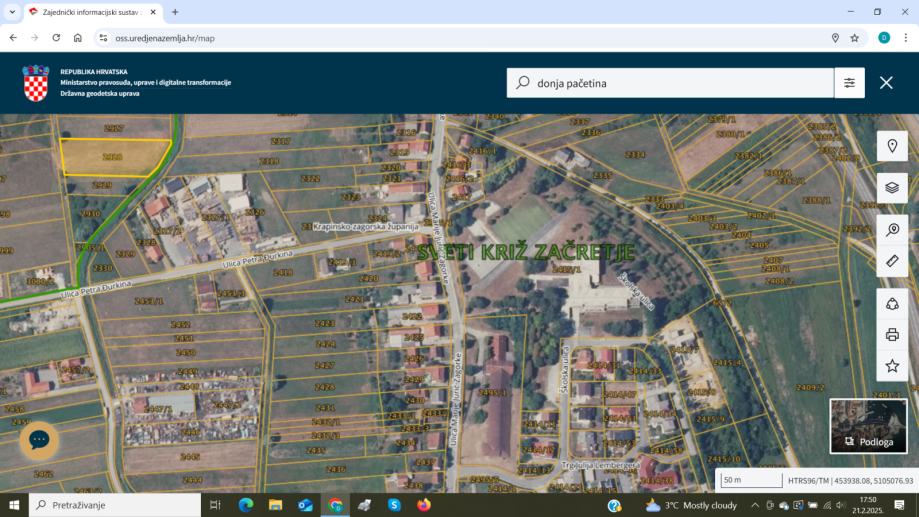919x517 pixels.
Task: Open the notification center icon
Action: tap(899, 505)
